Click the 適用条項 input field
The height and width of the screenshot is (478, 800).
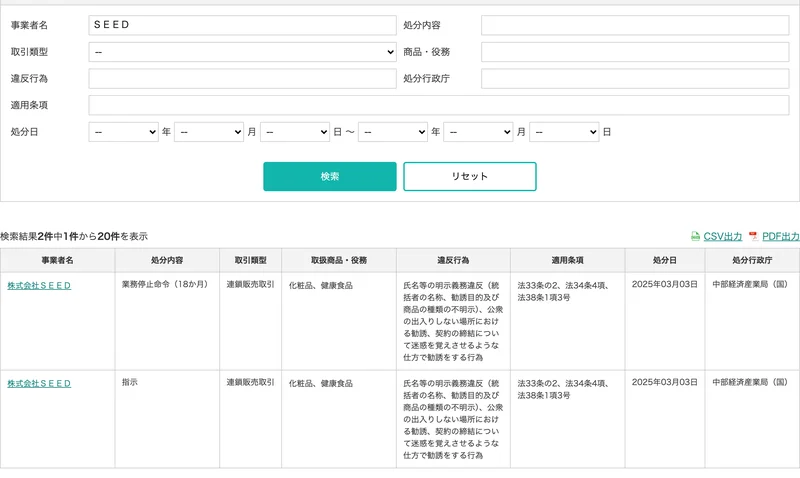coord(439,105)
